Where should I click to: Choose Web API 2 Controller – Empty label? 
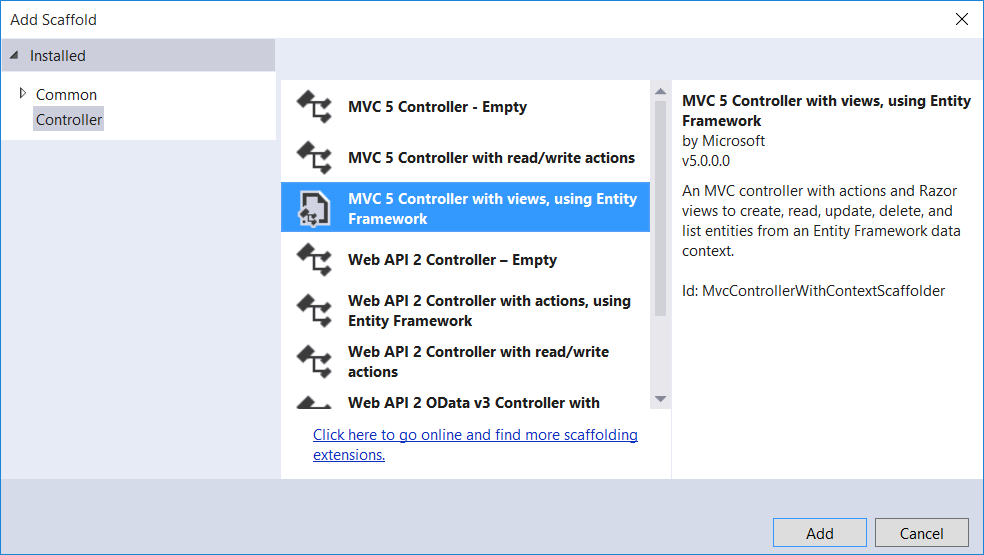click(452, 260)
